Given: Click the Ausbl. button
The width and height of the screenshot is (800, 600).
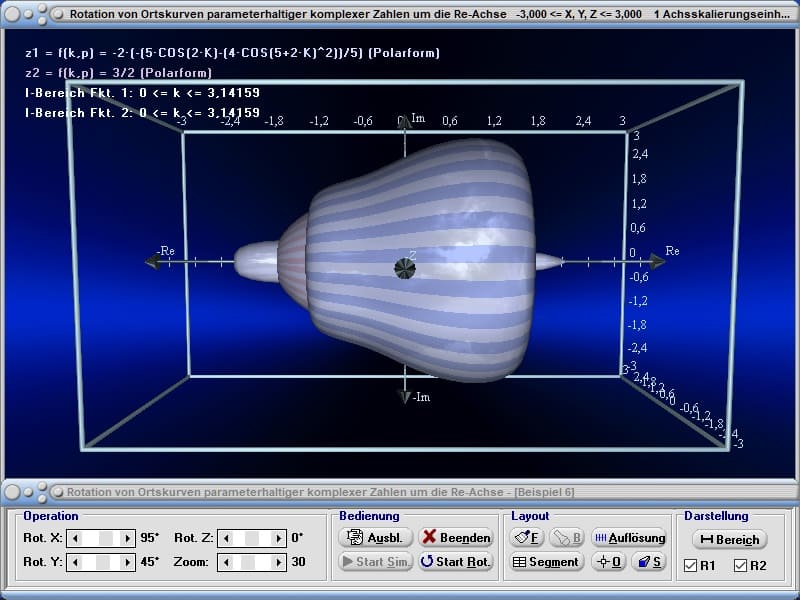Looking at the screenshot, I should 375,537.
